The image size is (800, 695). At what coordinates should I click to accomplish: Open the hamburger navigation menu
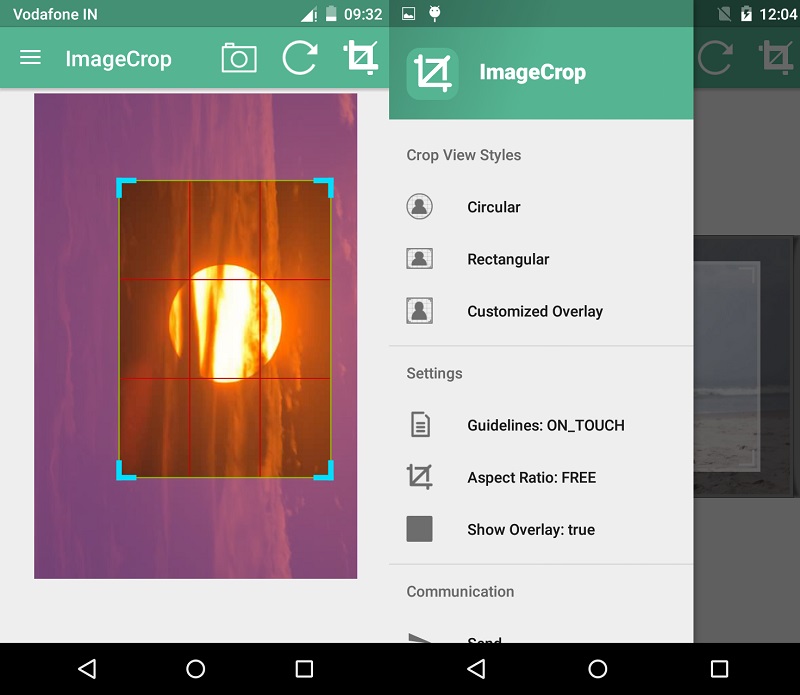click(x=31, y=58)
